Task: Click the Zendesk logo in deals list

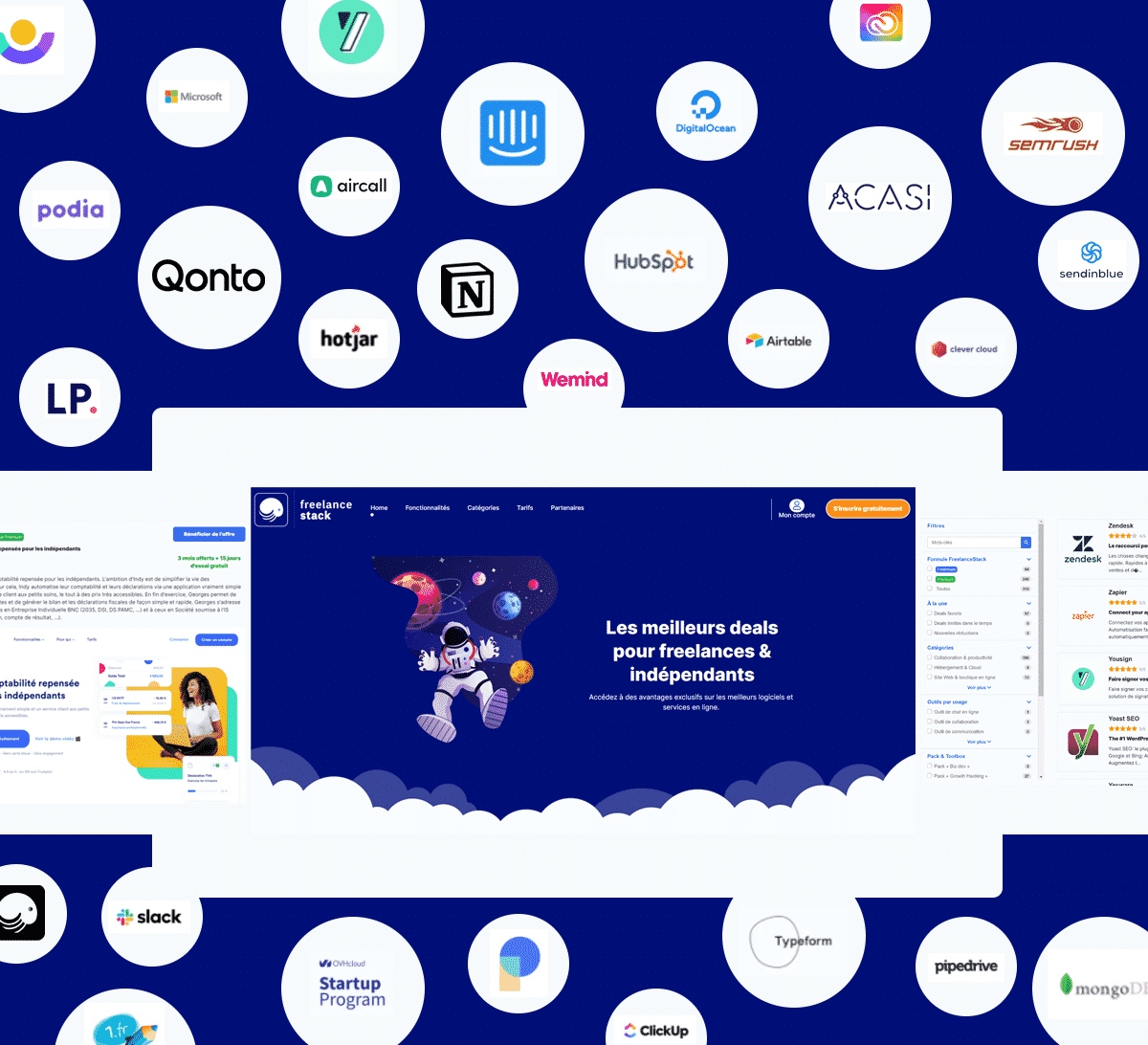Action: click(x=1083, y=549)
